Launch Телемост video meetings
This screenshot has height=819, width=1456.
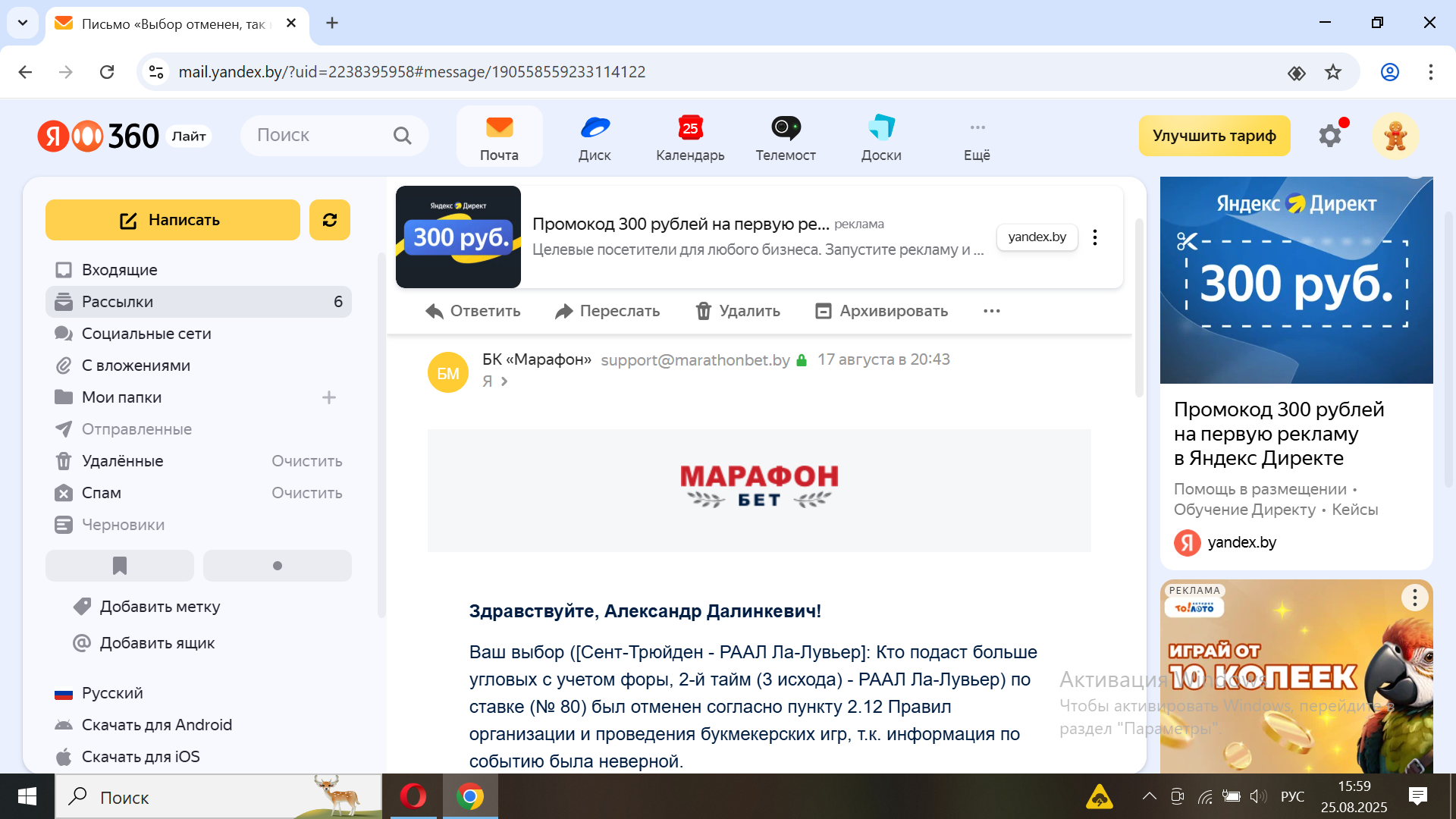point(786,137)
